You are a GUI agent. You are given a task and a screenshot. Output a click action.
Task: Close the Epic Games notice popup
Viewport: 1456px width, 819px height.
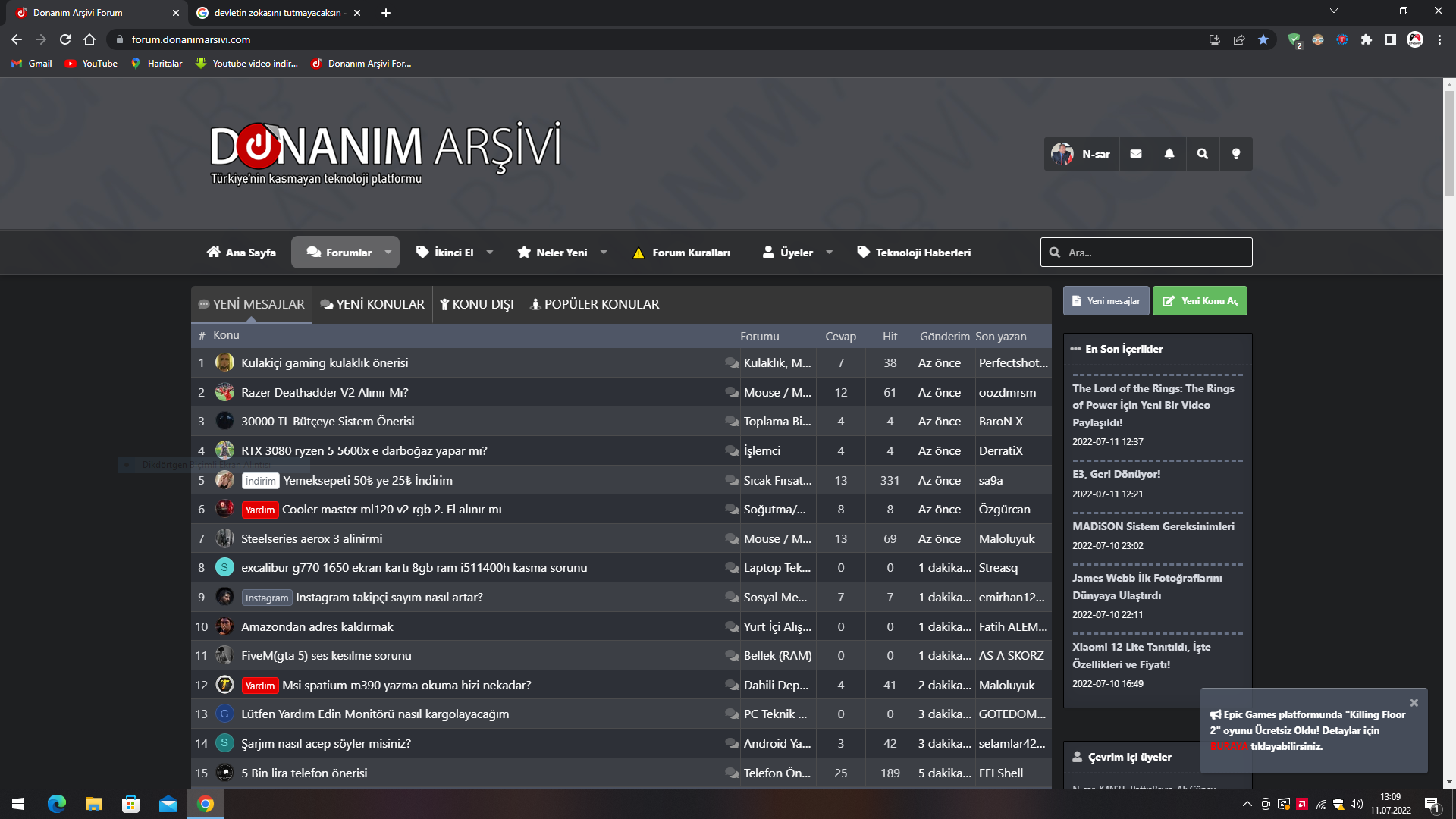1414,703
